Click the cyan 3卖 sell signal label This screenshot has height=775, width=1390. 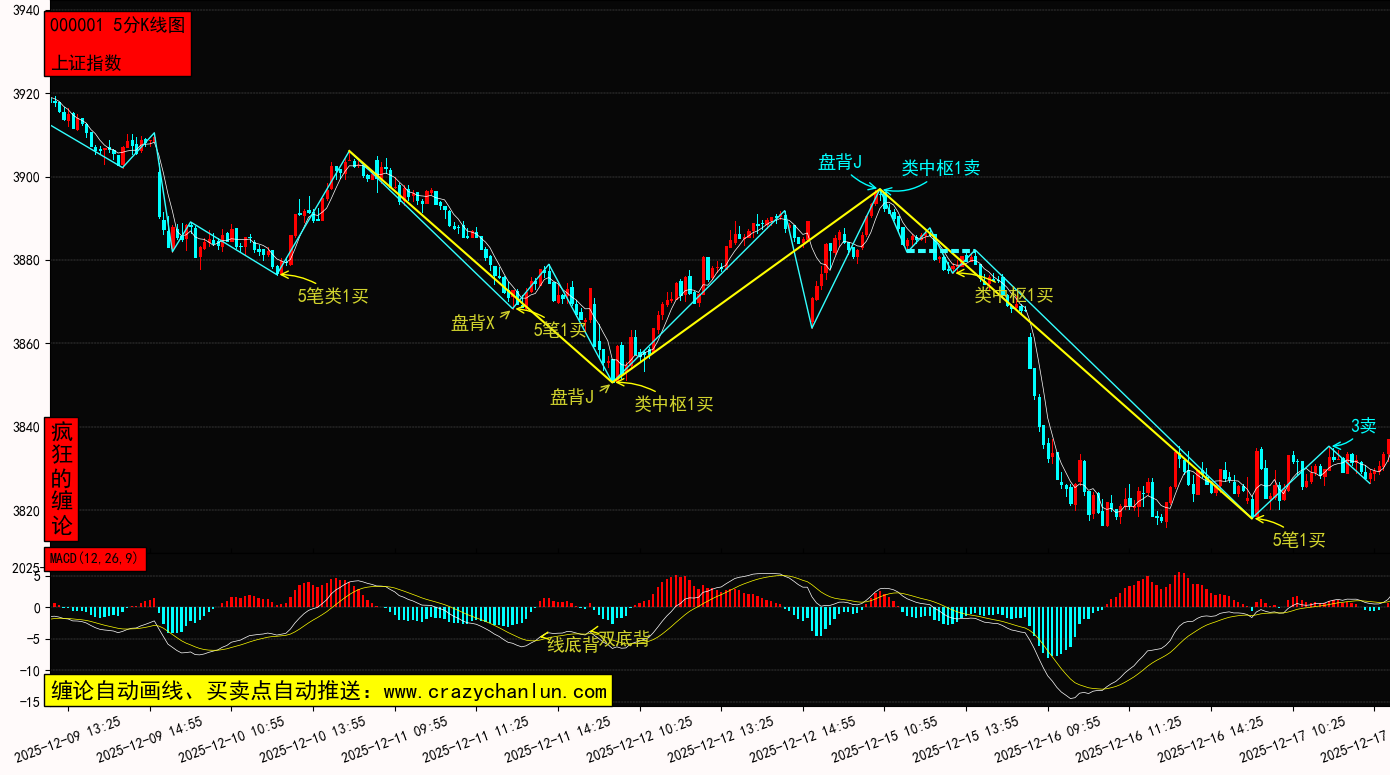[x=1363, y=426]
